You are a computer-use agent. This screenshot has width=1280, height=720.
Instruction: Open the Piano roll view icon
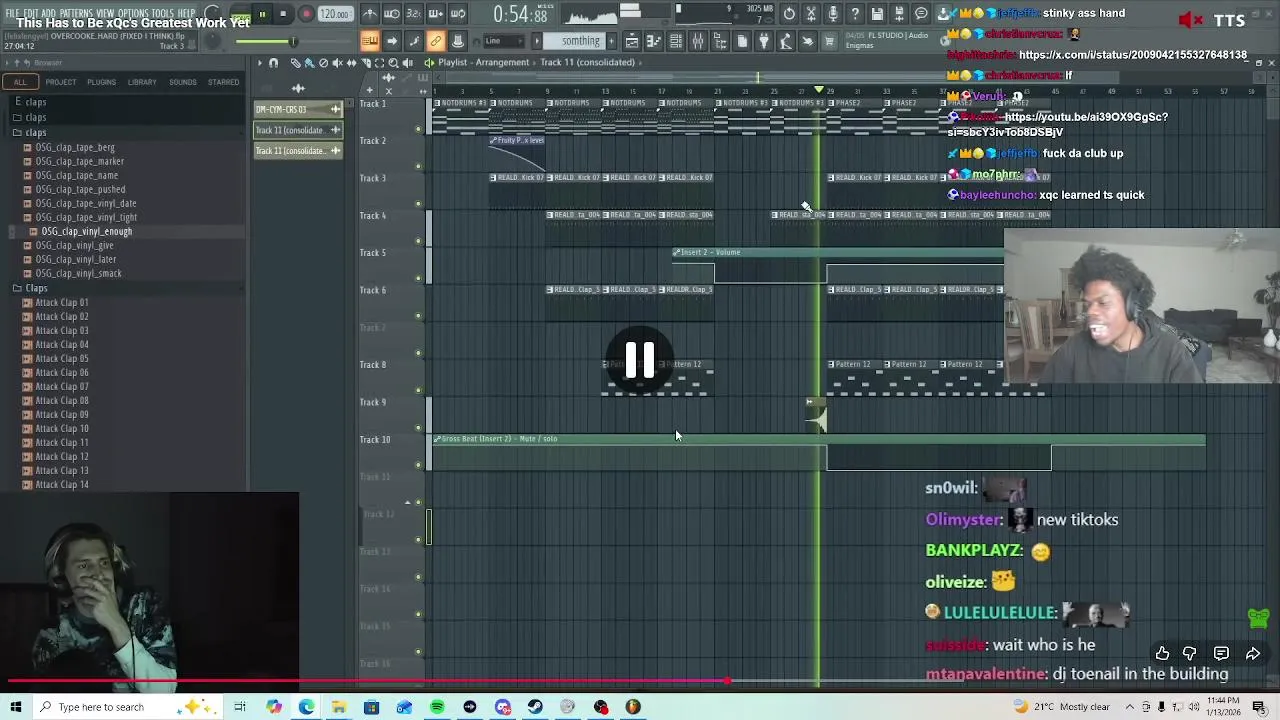[654, 41]
